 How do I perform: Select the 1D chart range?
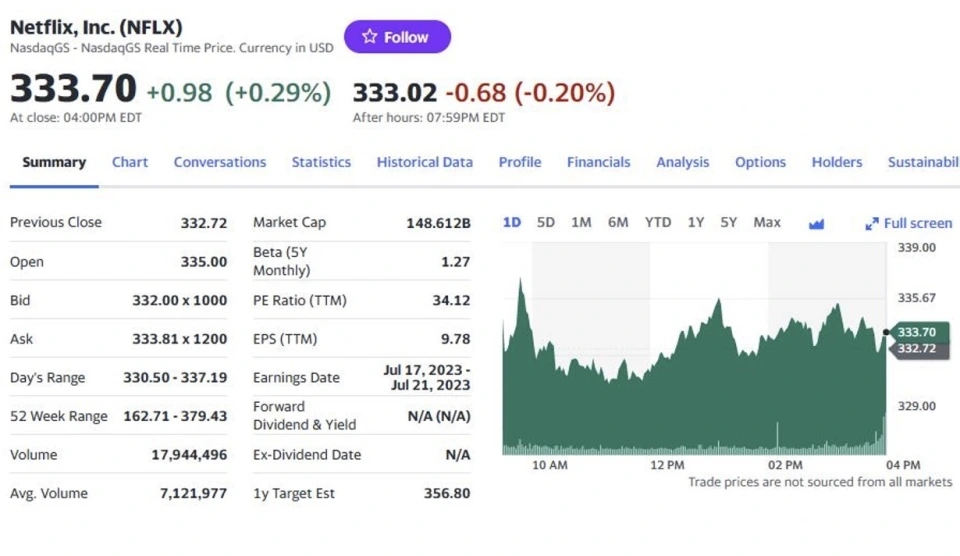click(511, 222)
